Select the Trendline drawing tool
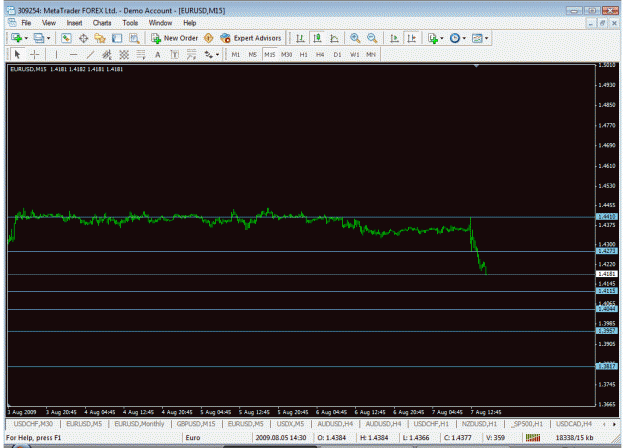Viewport: 625px width, 448px height. [90, 55]
